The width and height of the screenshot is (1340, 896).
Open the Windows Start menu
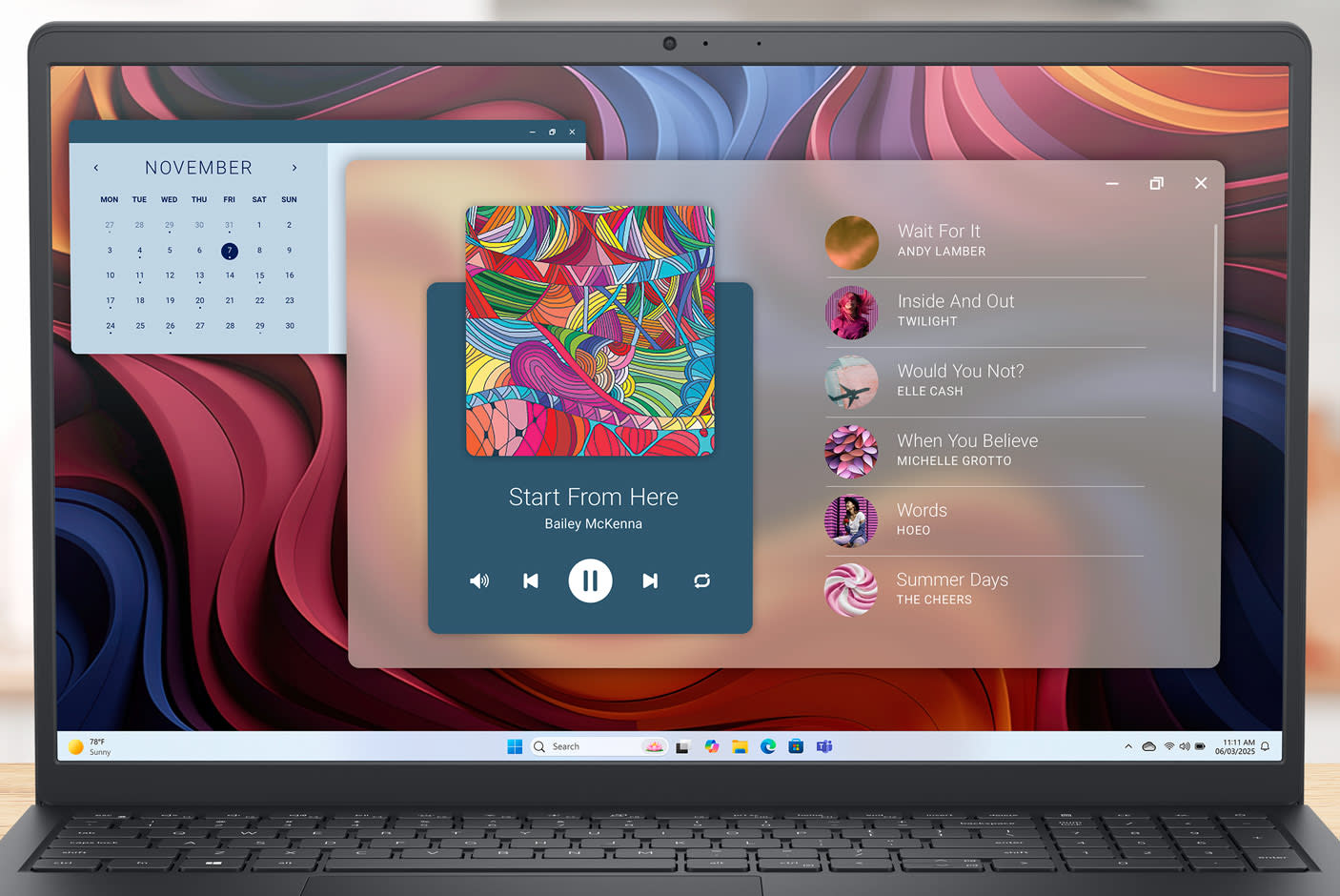pyautogui.click(x=515, y=746)
